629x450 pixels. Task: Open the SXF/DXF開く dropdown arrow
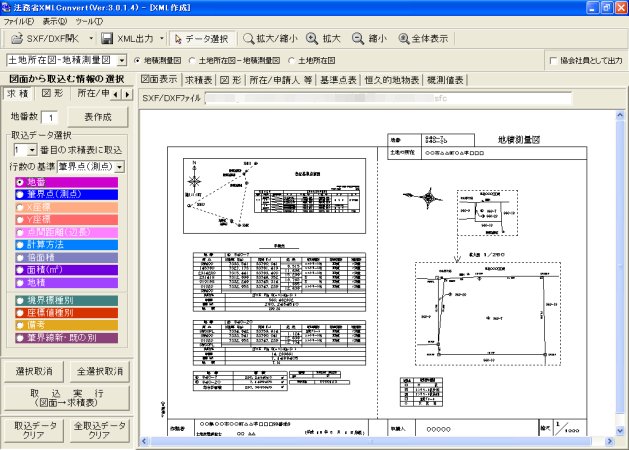[91, 39]
